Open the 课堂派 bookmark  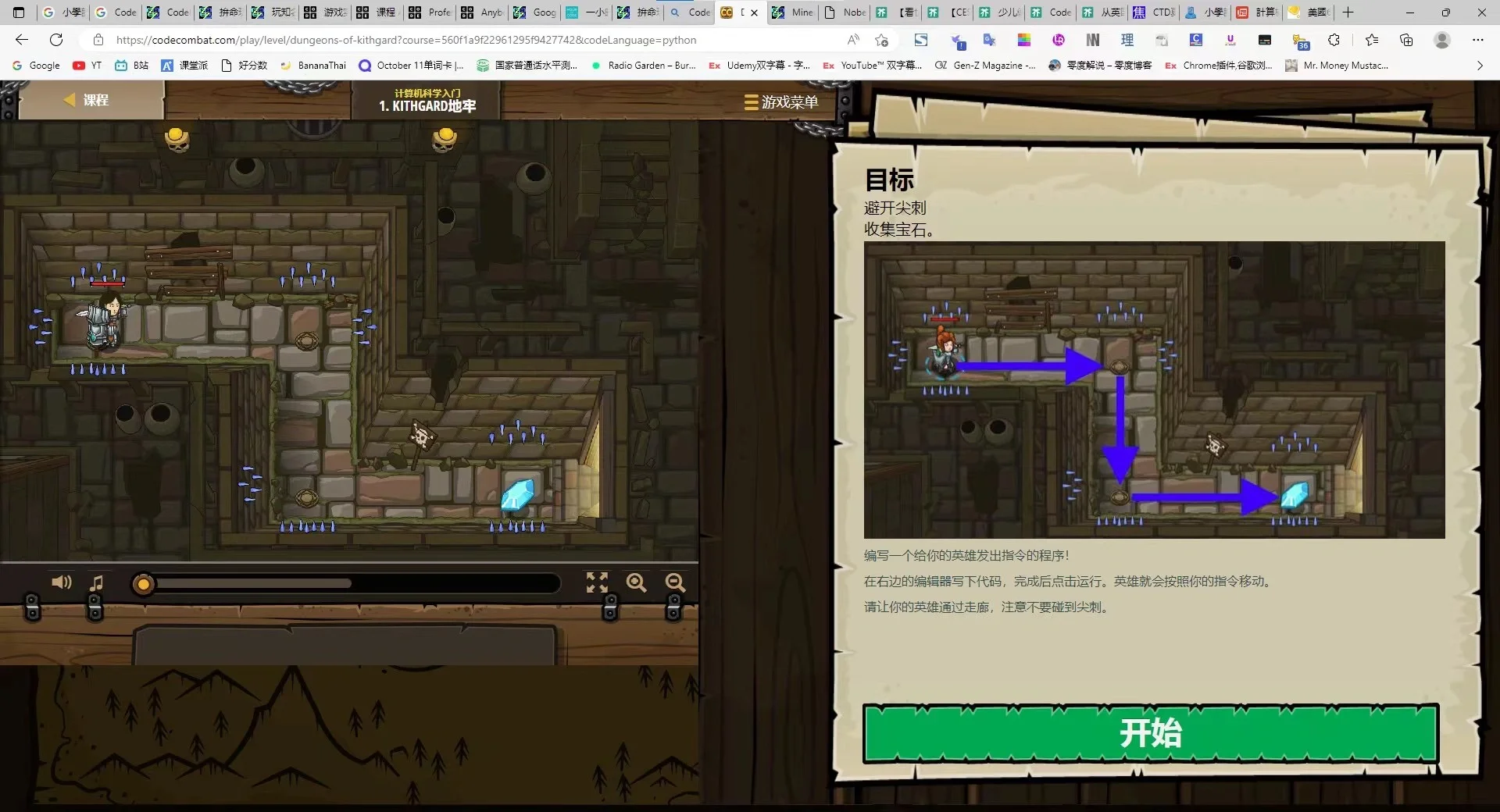(x=184, y=66)
